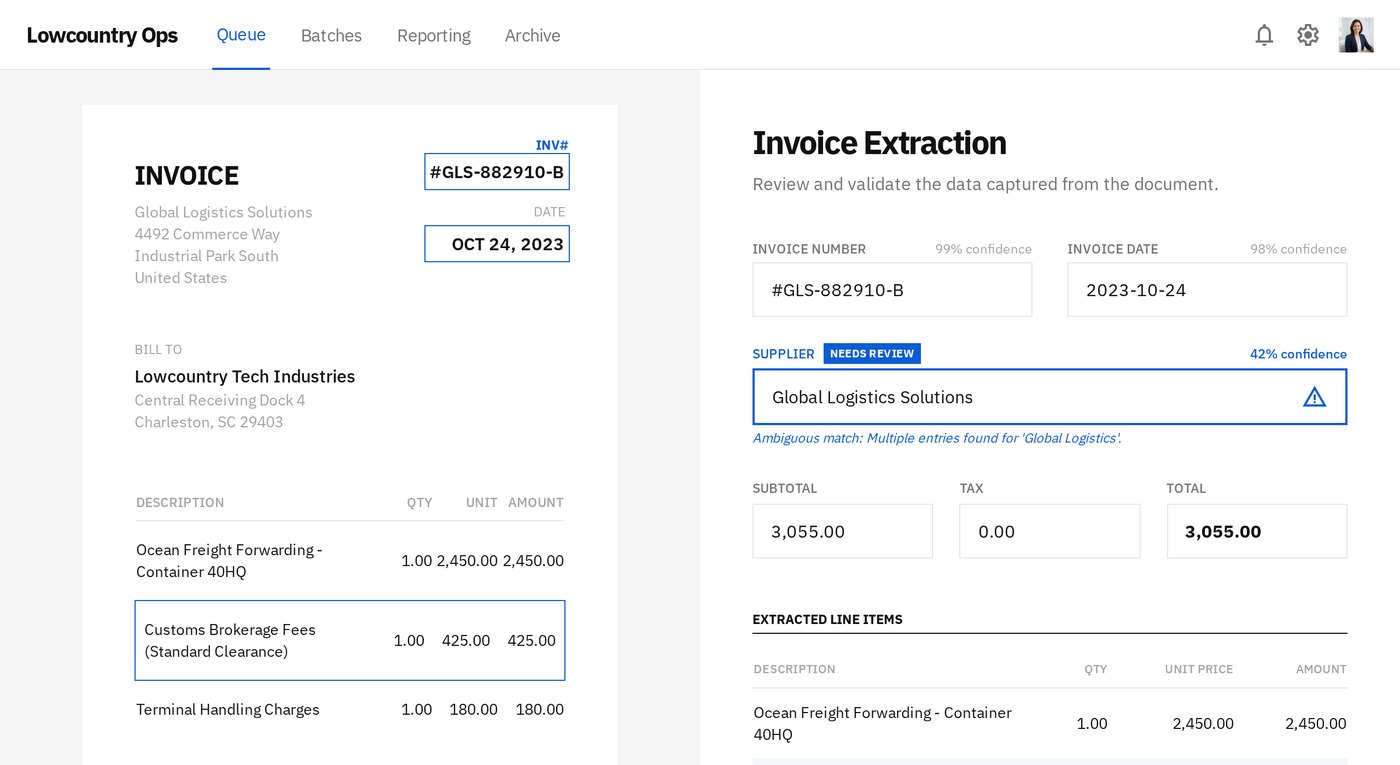
Task: Click the Tax field 0.00
Action: pos(1049,531)
